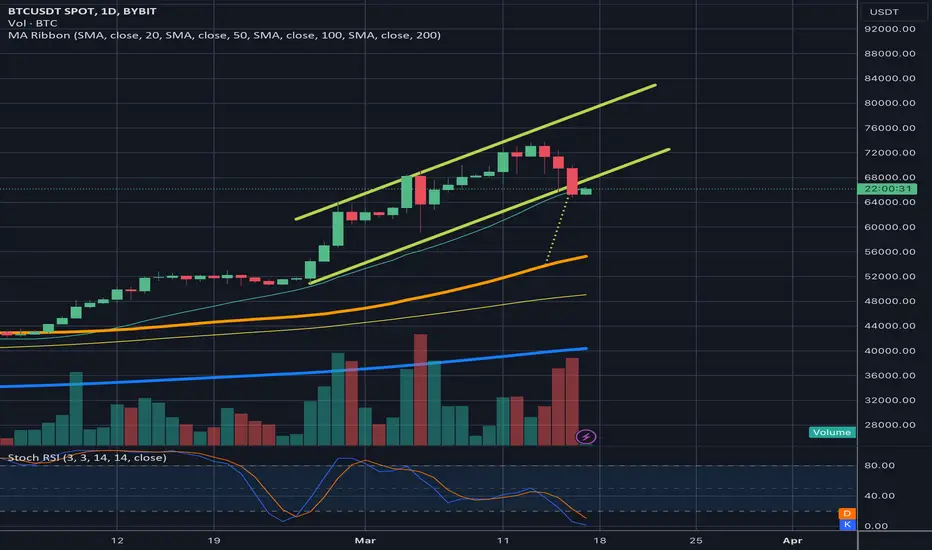Click the Apr label on time axis
Viewport: 932px width, 550px height.
pyautogui.click(x=792, y=540)
